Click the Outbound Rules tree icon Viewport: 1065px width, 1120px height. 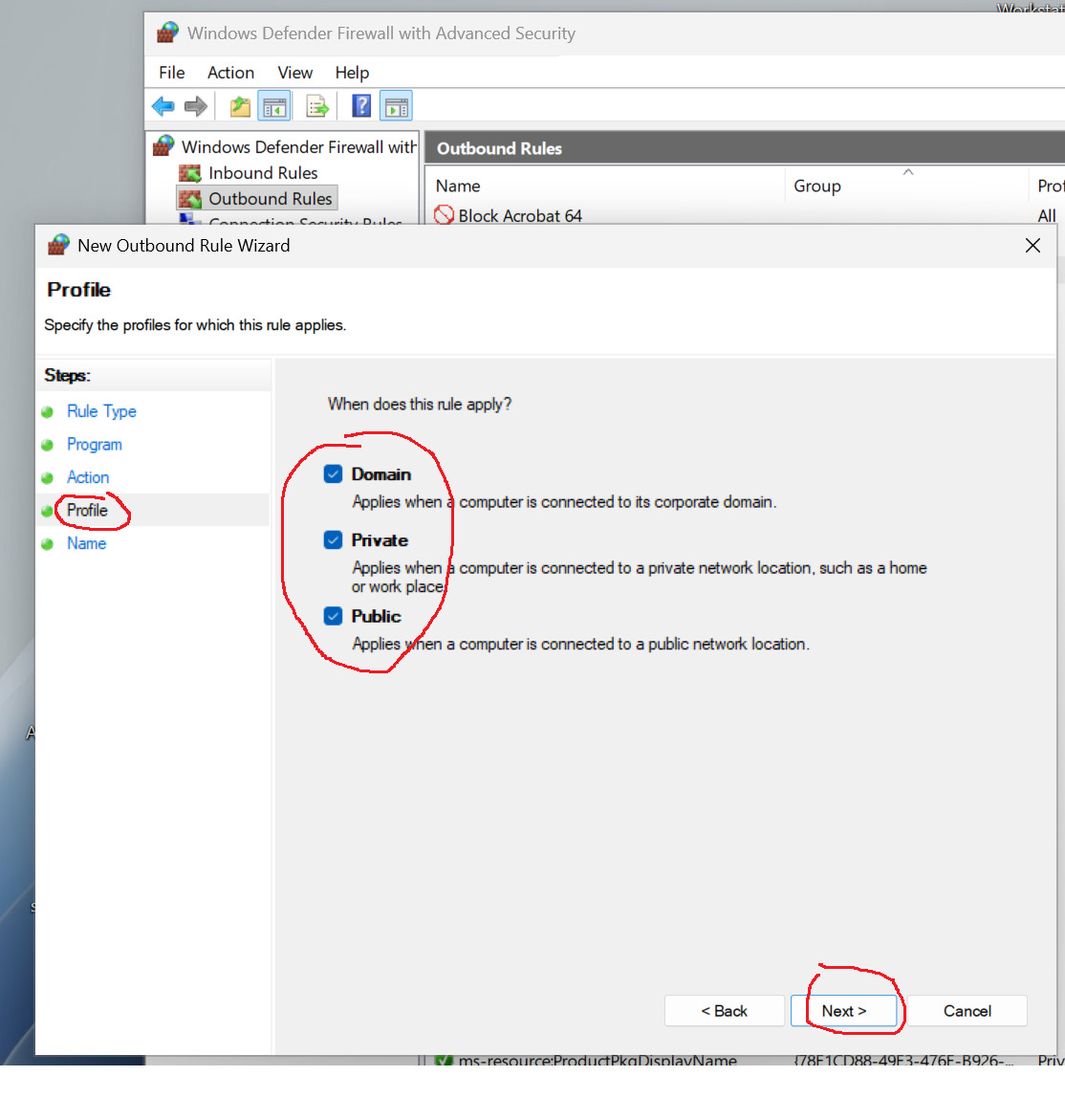190,199
